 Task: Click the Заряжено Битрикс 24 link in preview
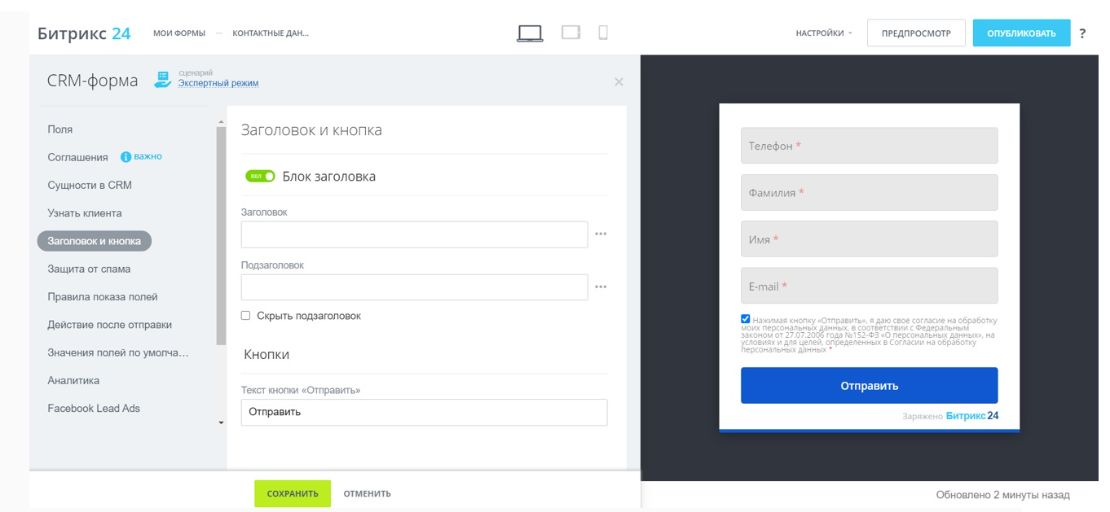pos(951,416)
